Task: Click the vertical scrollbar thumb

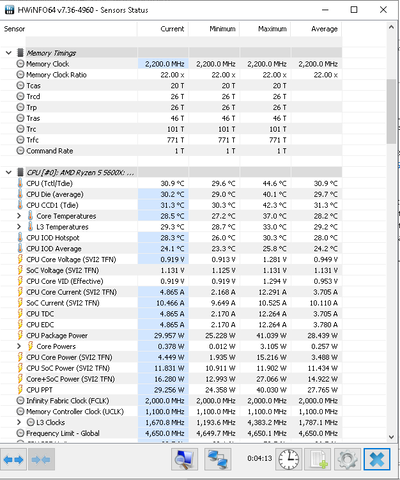Action: tap(391, 111)
